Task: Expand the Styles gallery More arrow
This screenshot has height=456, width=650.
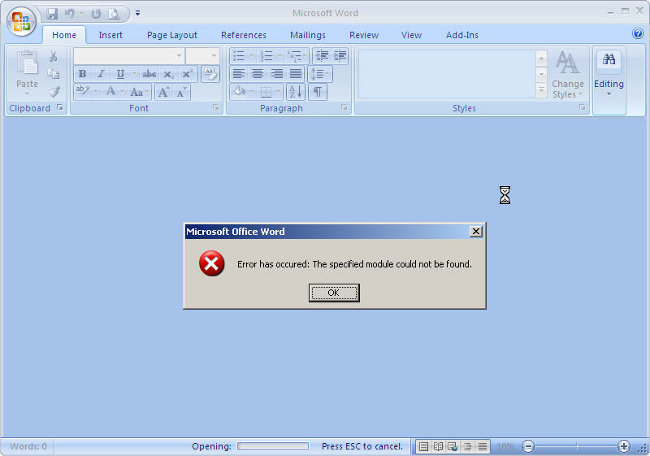Action: (541, 90)
